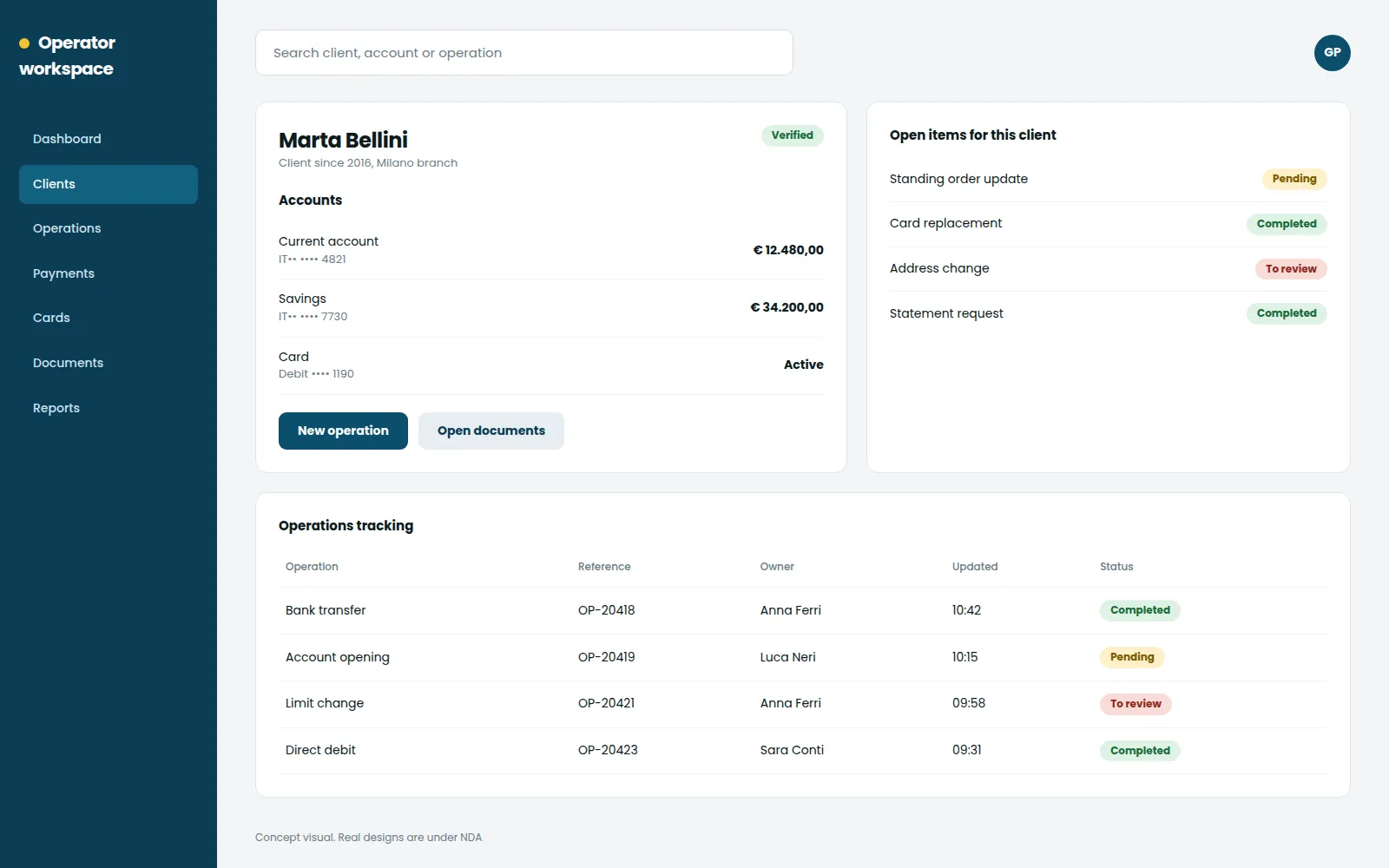Select the Limit change operation row
Image resolution: width=1389 pixels, height=868 pixels.
[803, 704]
